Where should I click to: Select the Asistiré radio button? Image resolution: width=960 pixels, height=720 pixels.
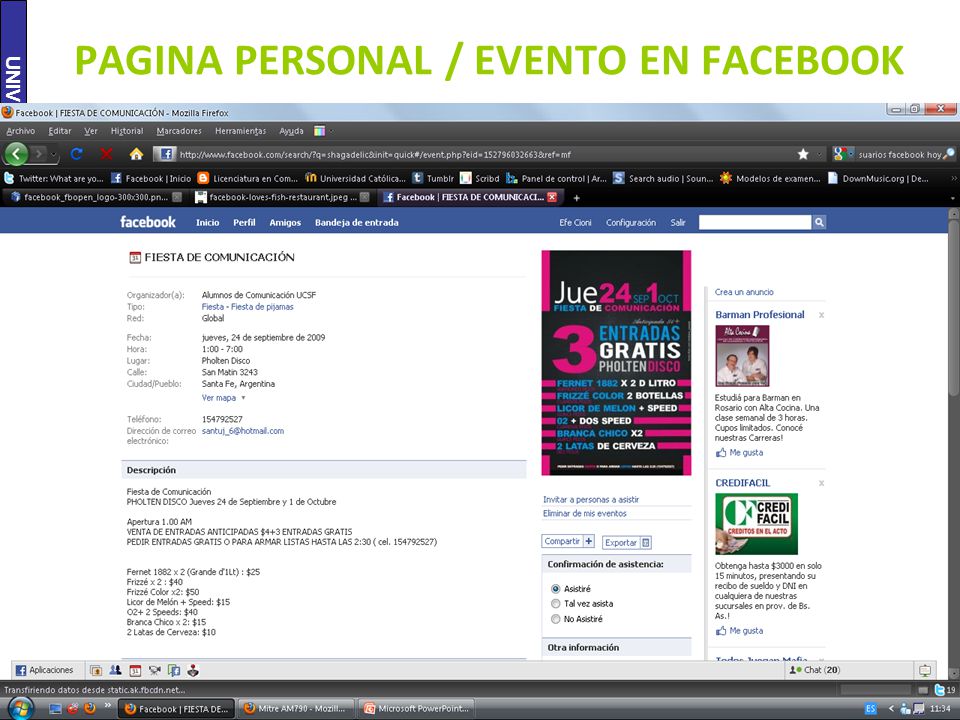click(x=555, y=589)
